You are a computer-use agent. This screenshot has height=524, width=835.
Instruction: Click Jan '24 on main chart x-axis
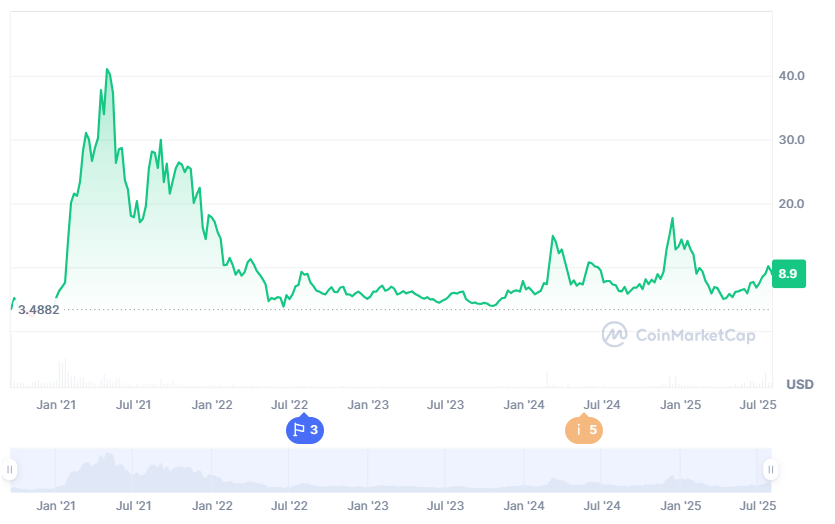[x=524, y=405]
